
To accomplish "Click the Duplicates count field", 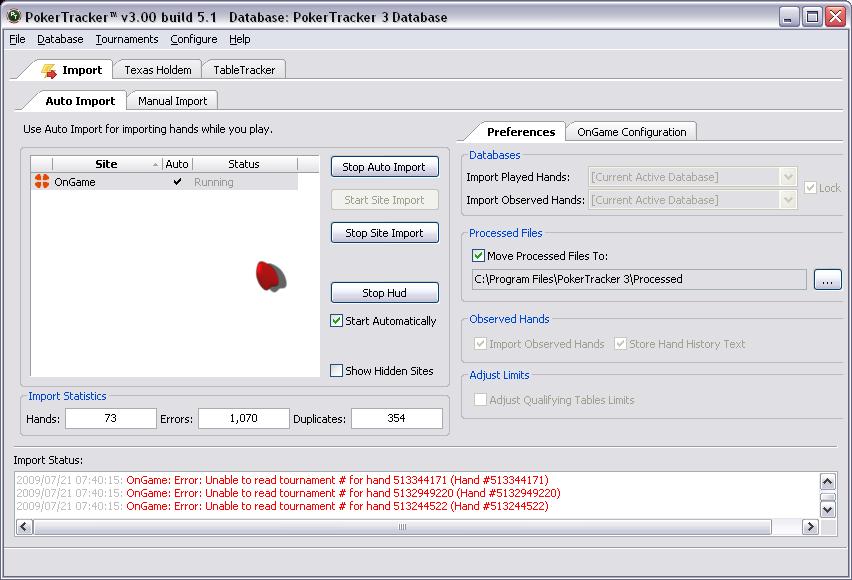I will point(397,419).
